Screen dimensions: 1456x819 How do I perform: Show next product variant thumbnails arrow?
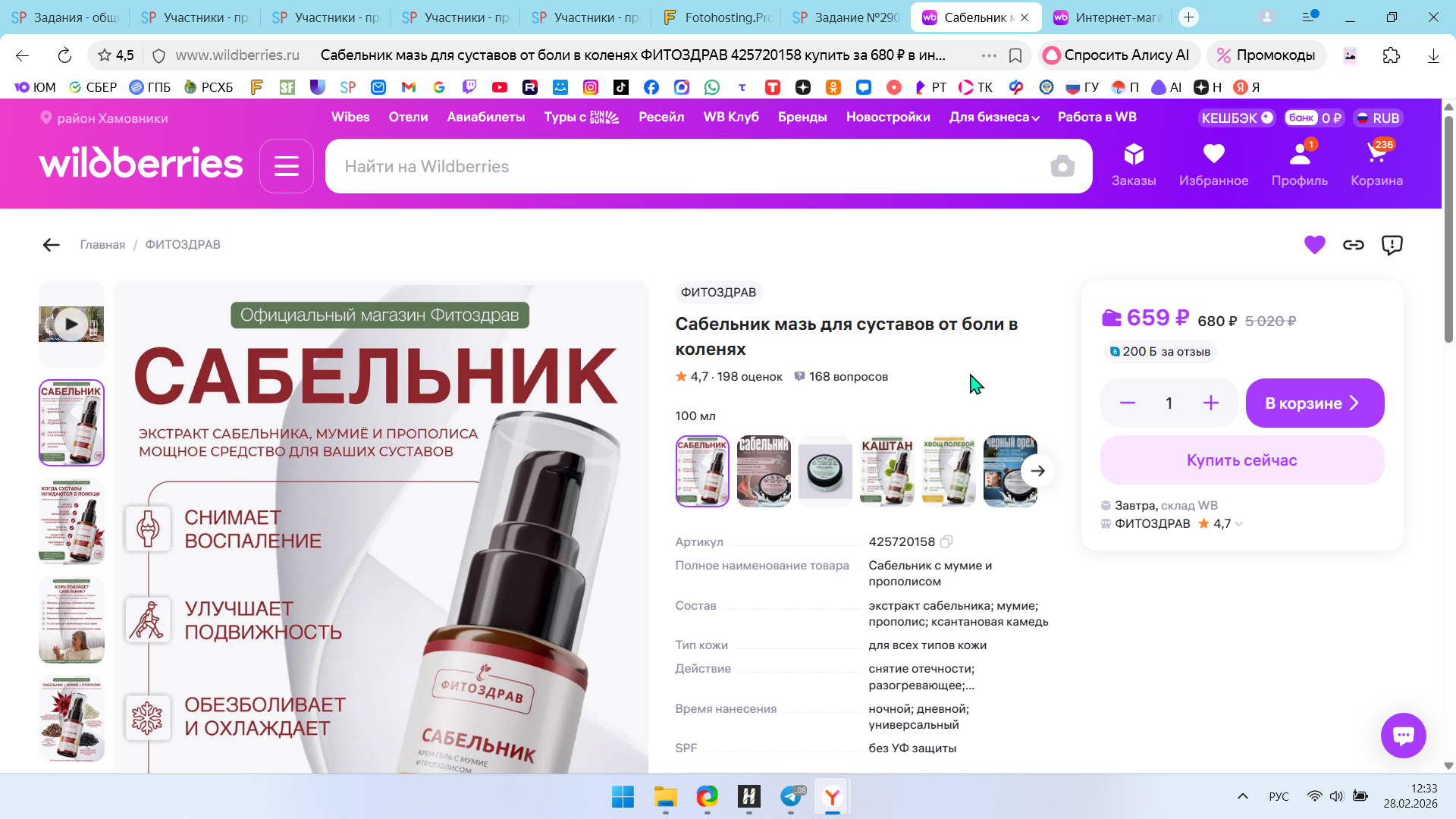pyautogui.click(x=1037, y=471)
